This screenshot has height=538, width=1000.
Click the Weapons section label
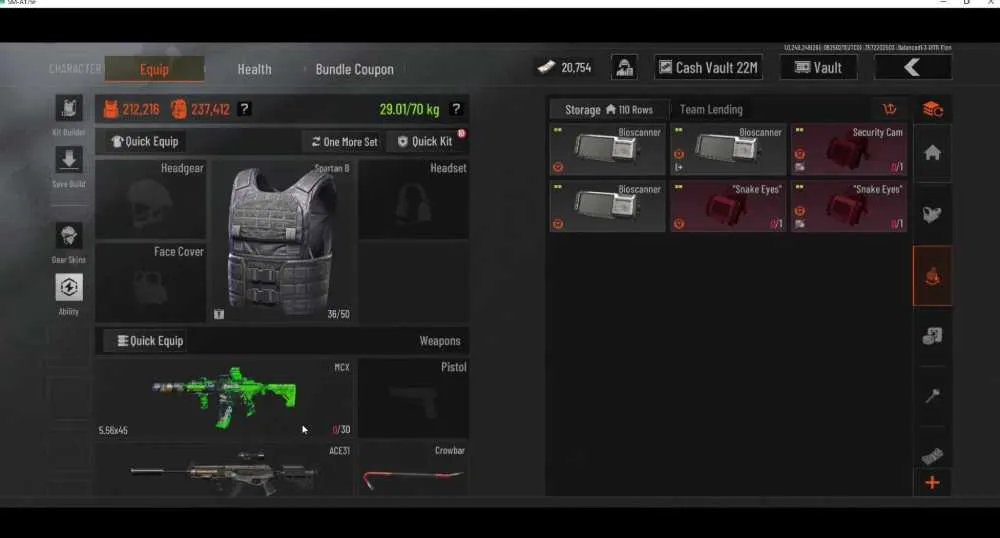click(x=439, y=341)
